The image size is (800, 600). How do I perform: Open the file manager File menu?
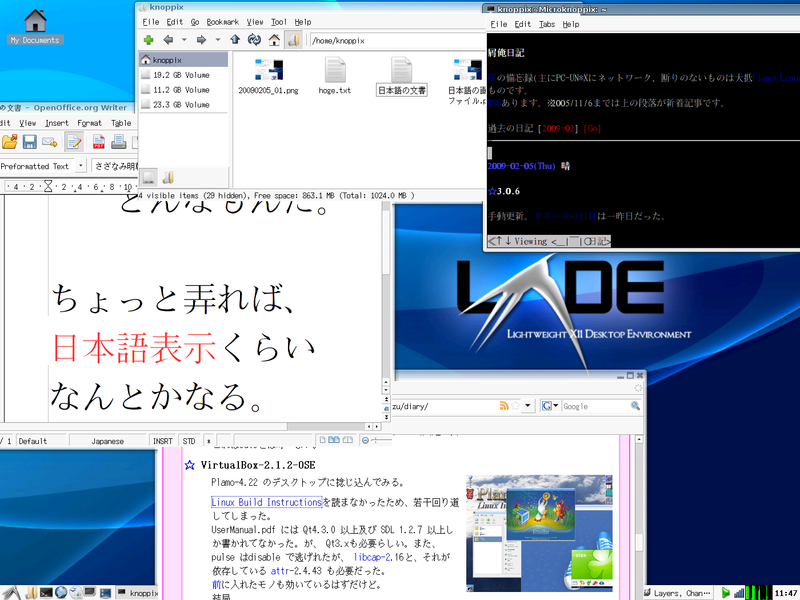click(x=151, y=22)
